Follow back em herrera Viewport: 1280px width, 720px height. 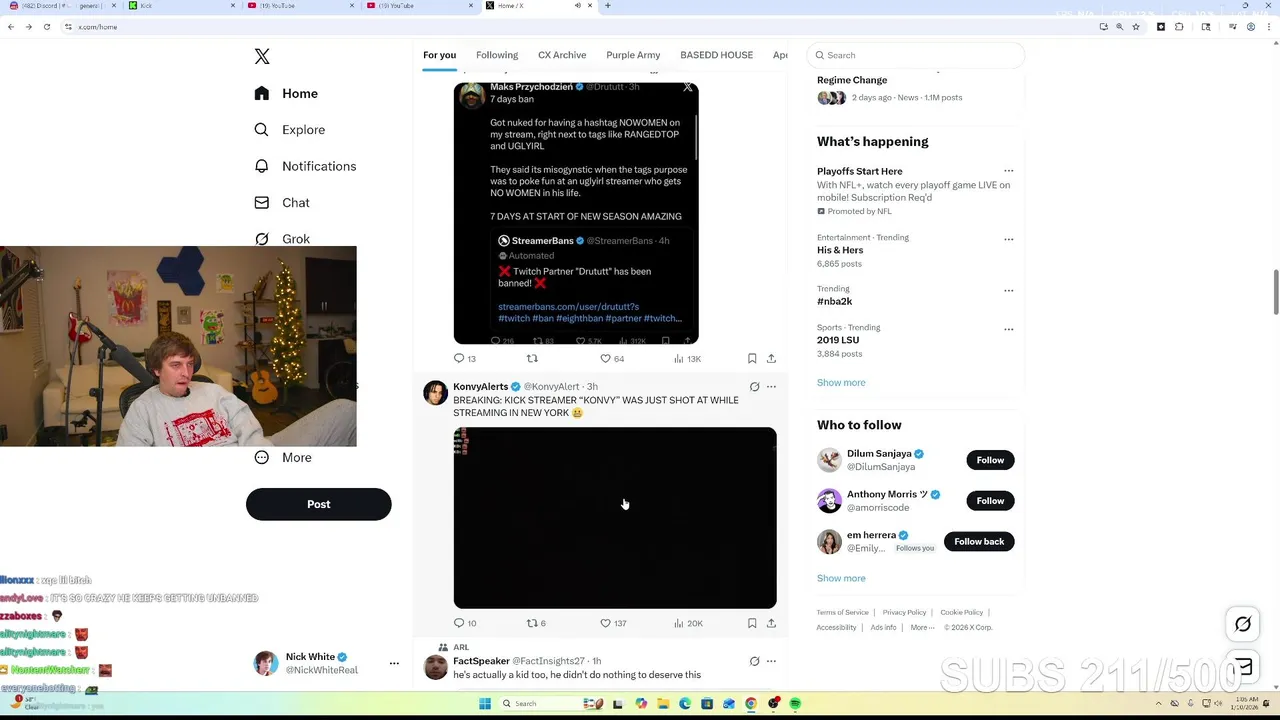[979, 542]
